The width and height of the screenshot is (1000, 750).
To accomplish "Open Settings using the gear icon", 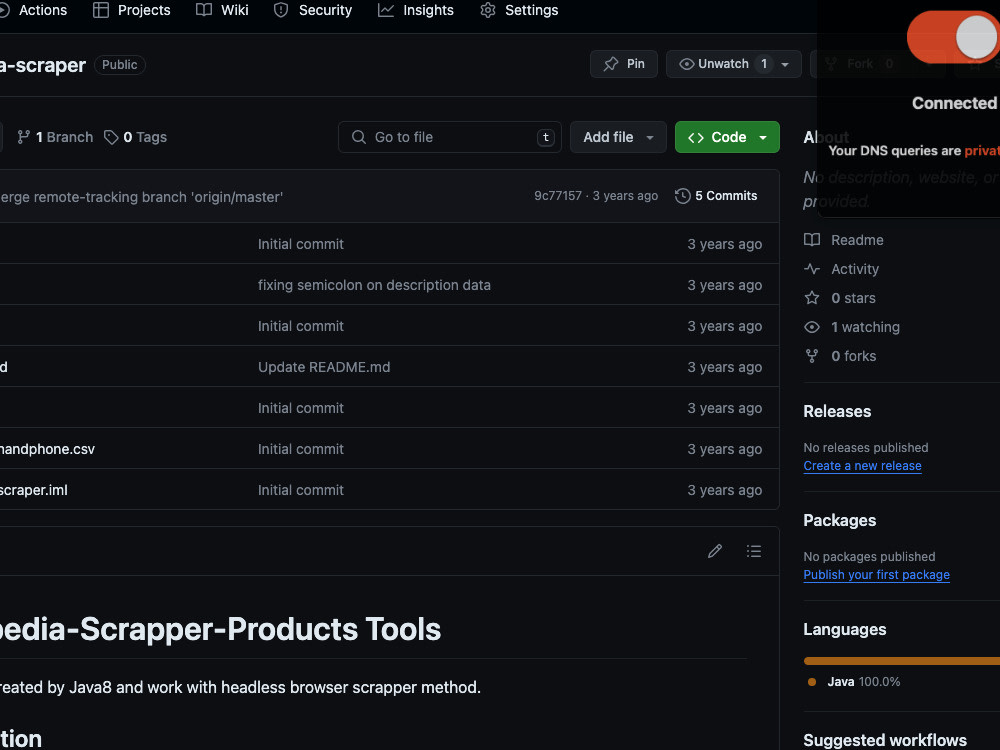I will coord(487,10).
